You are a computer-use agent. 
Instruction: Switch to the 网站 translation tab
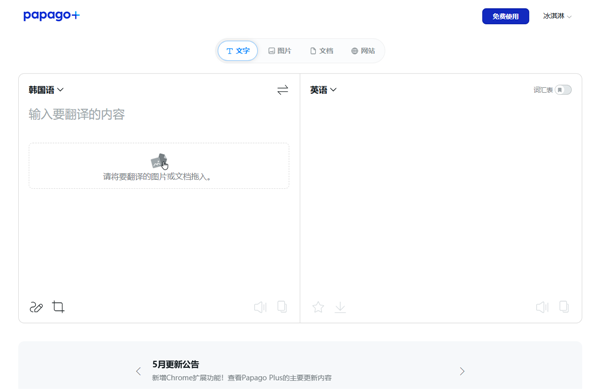tap(363, 51)
